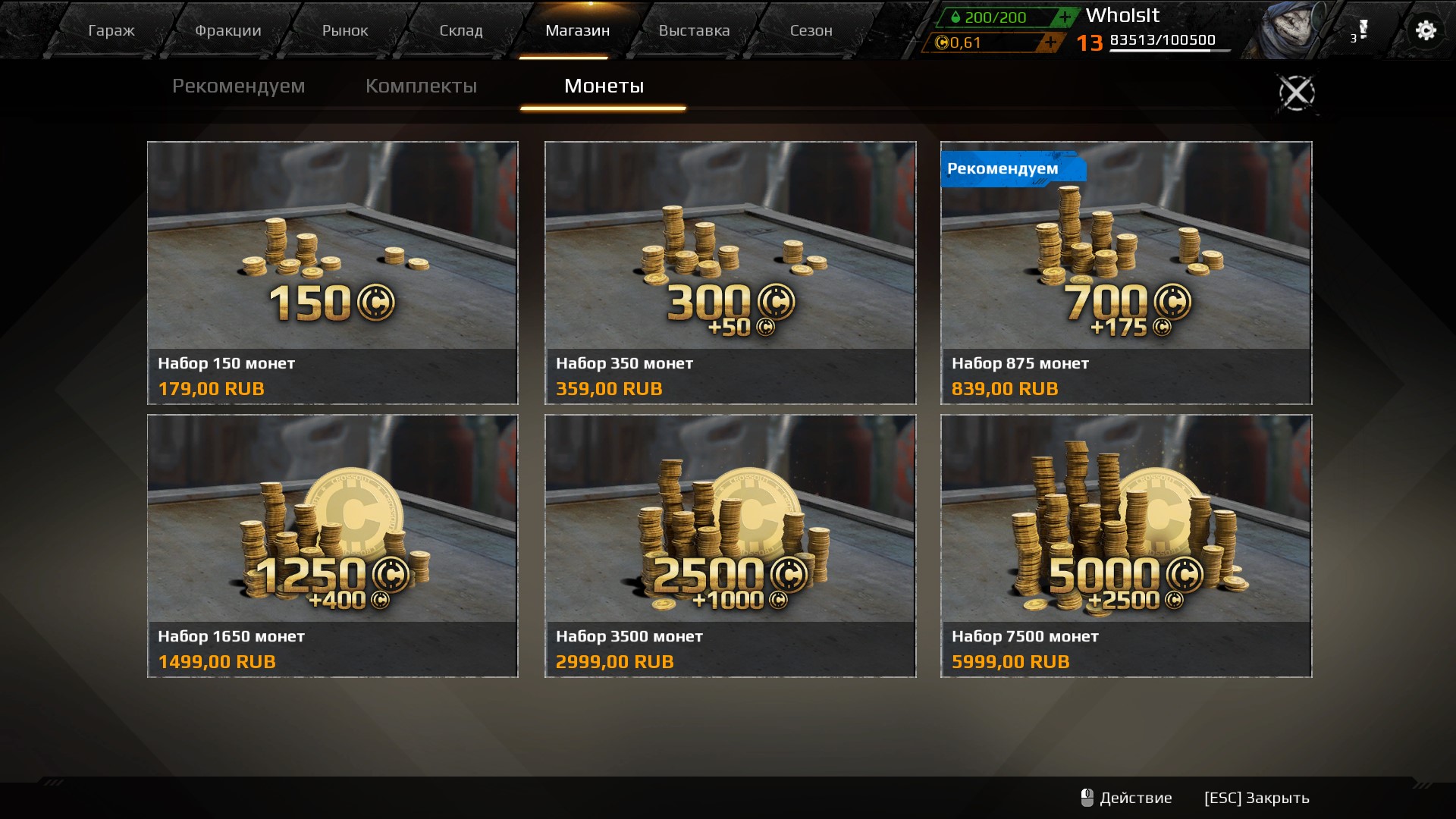Click the fuel 200/200 indicator
The height and width of the screenshot is (819, 1456).
[995, 17]
